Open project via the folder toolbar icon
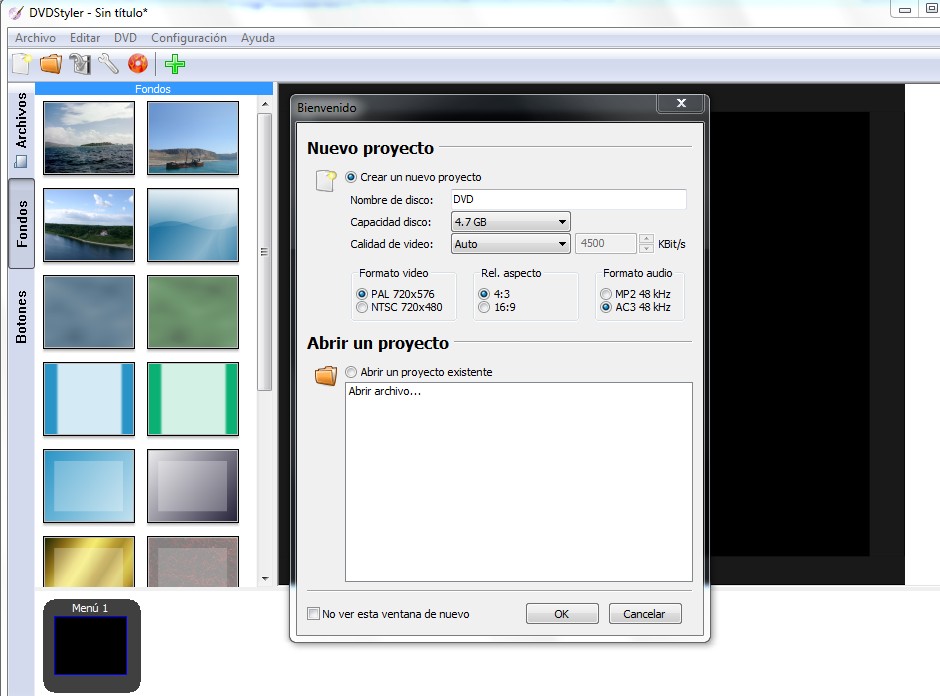This screenshot has height=696, width=940. click(x=51, y=64)
